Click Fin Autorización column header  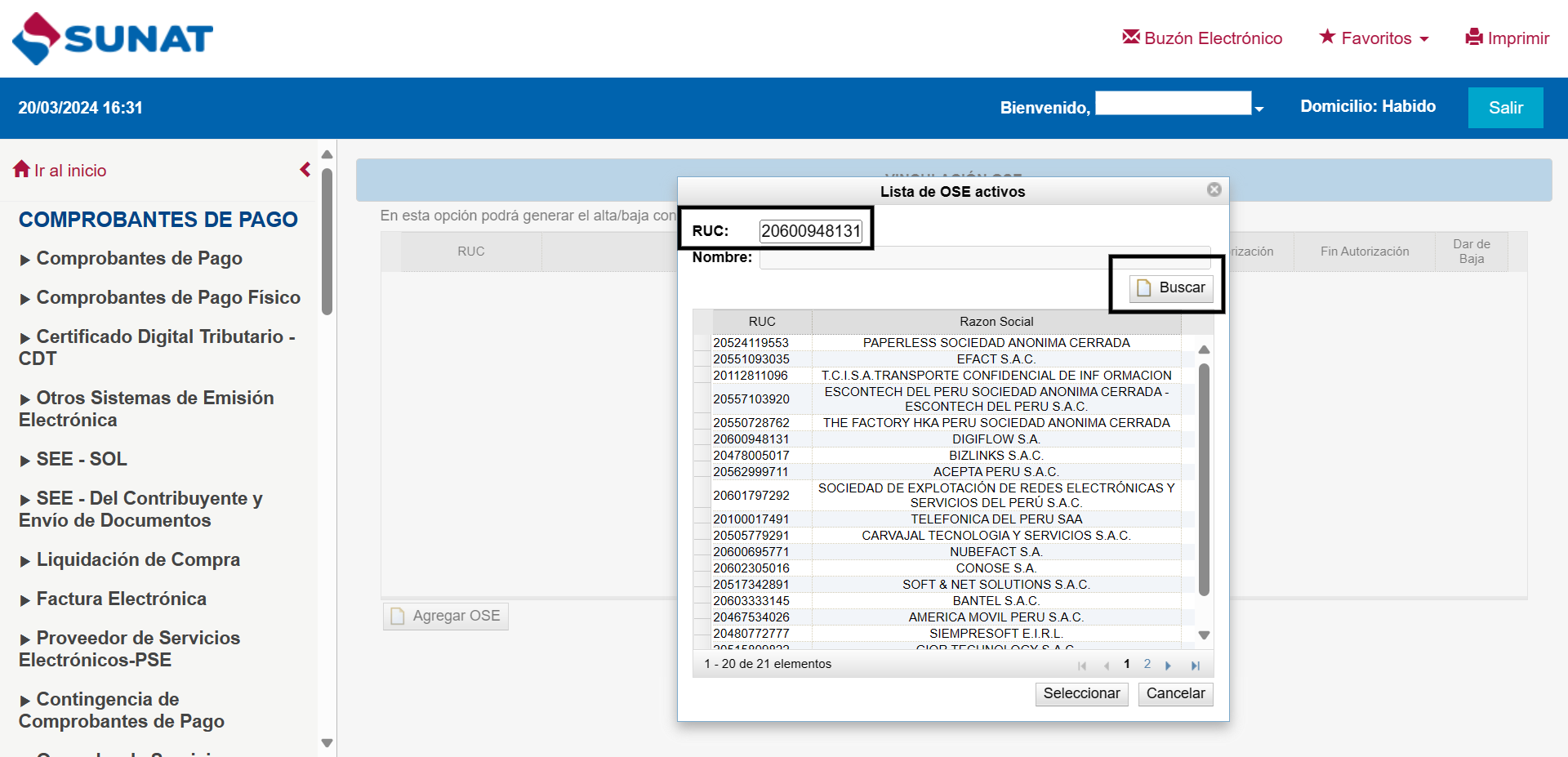click(x=1365, y=252)
